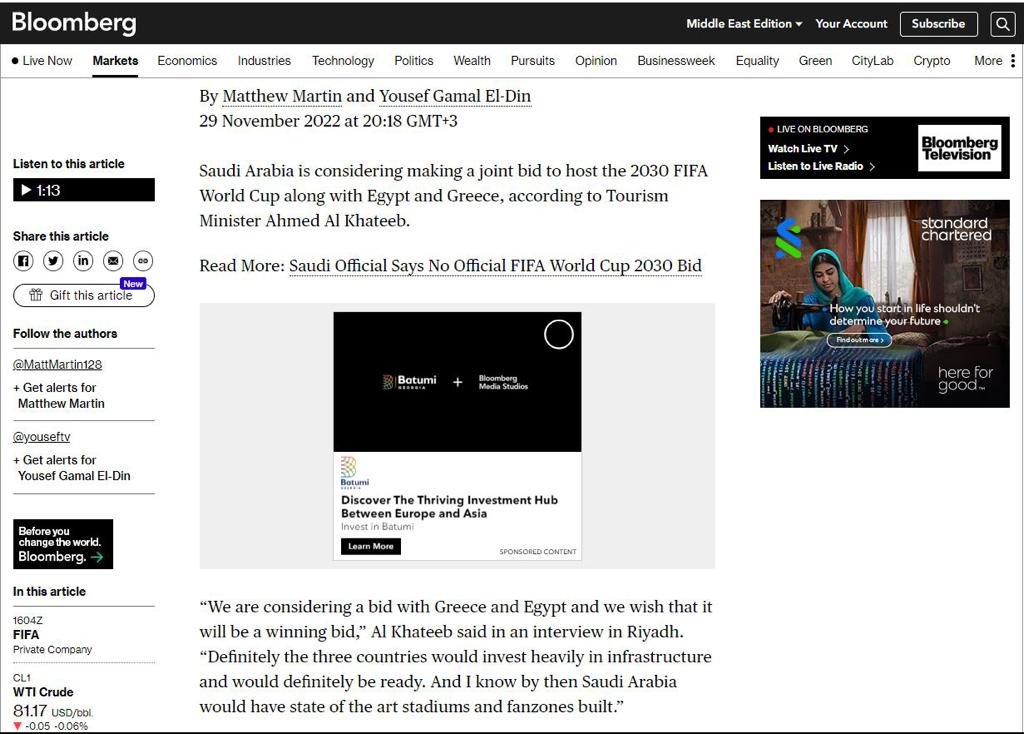1024x734 pixels.
Task: Share article via Facebook icon
Action: click(24, 261)
